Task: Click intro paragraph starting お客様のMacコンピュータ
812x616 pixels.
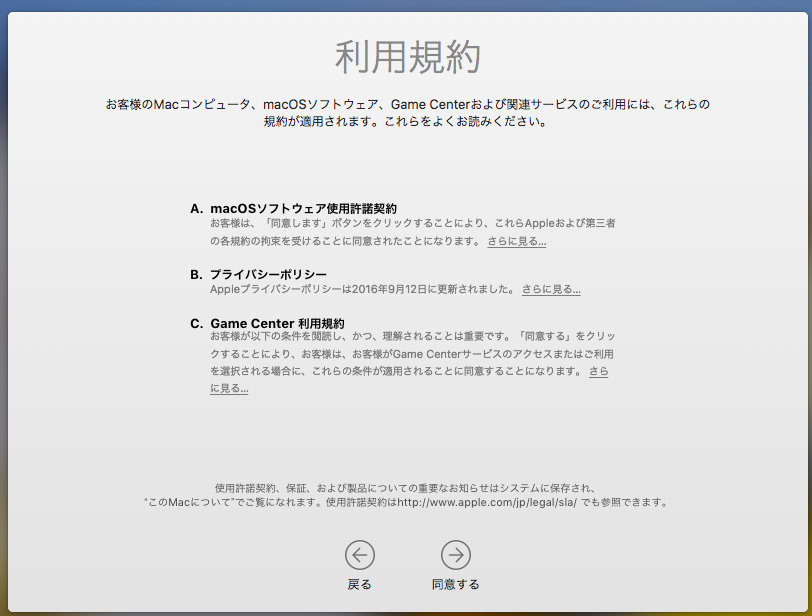Action: [x=408, y=113]
